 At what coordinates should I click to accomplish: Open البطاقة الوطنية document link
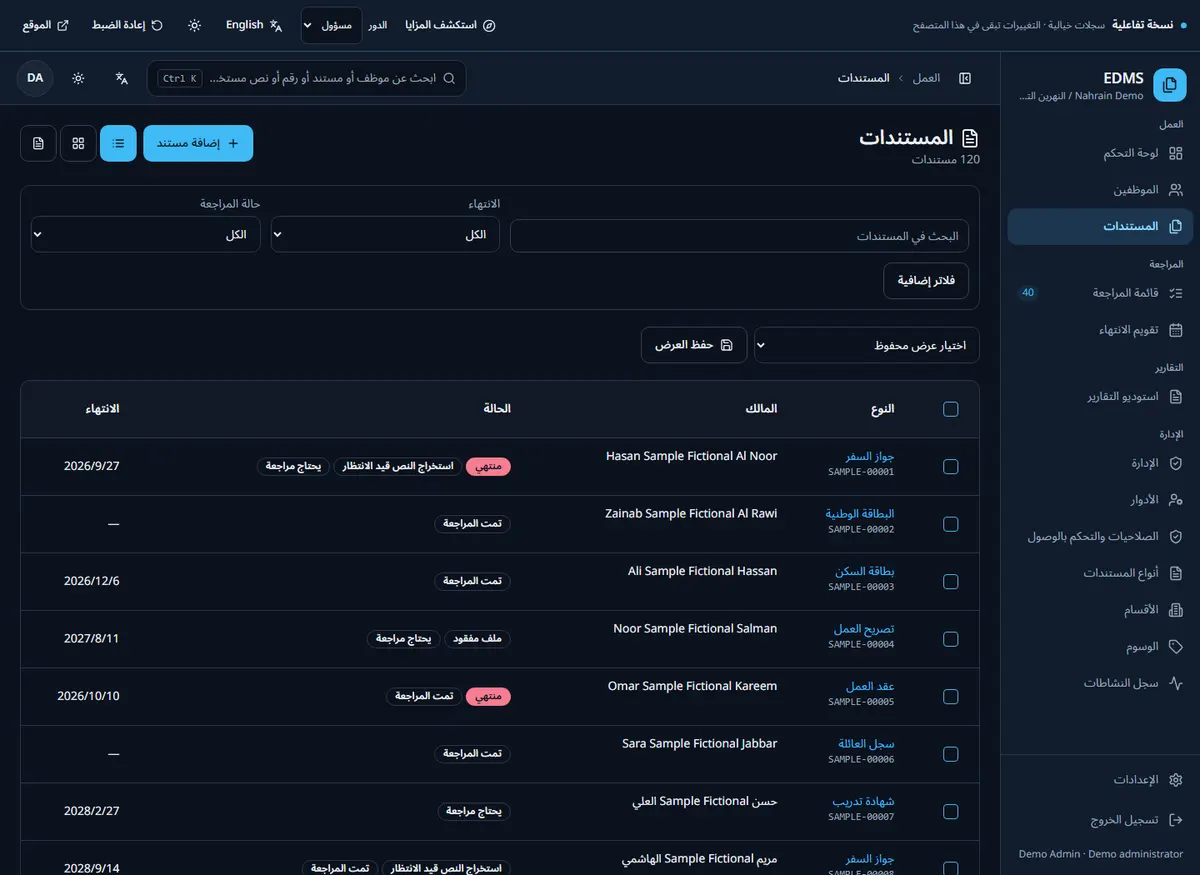[x=860, y=514]
